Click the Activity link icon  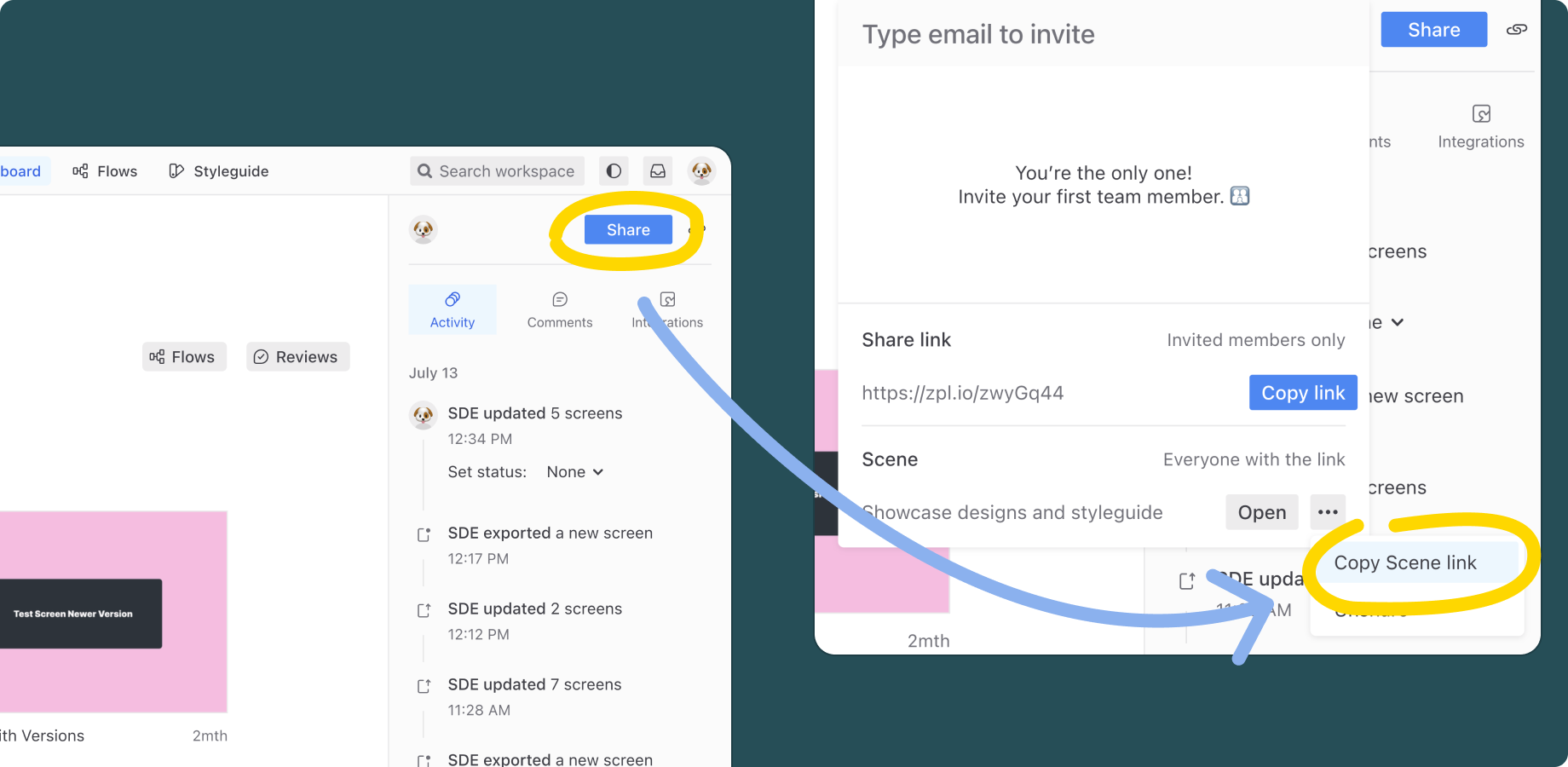(x=453, y=299)
